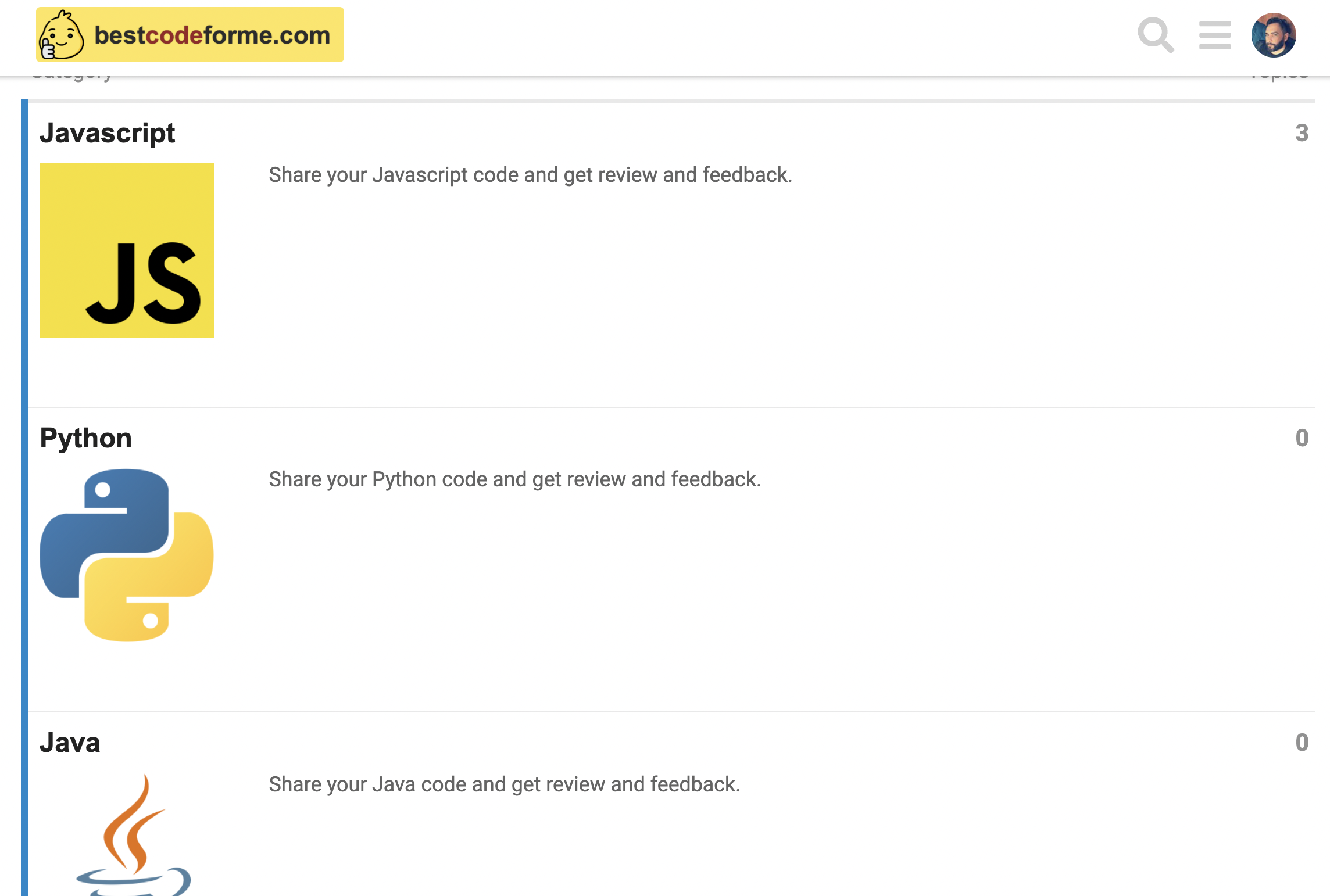Image resolution: width=1330 pixels, height=896 pixels.
Task: Click bestcodeforme.com text in header
Action: [x=212, y=35]
